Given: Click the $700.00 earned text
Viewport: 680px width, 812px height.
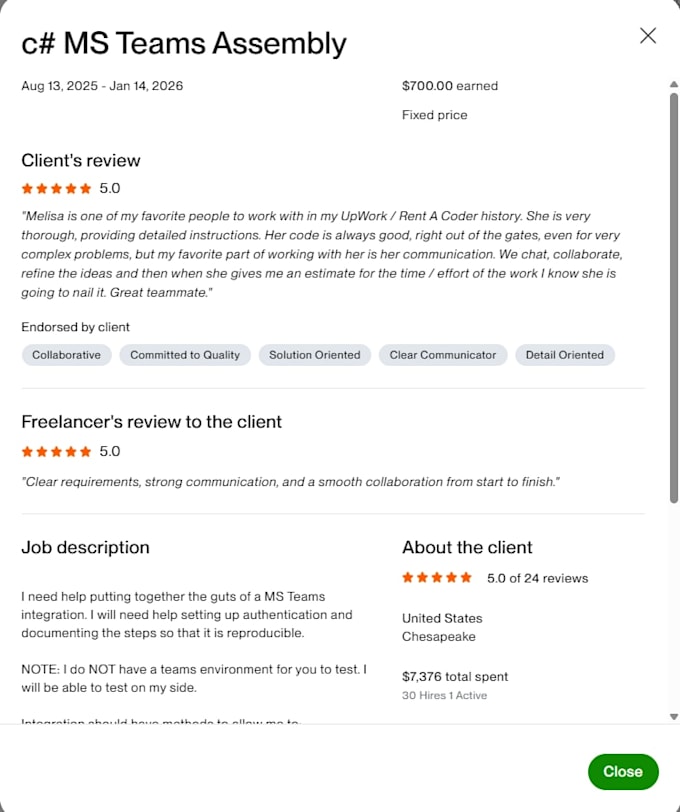Looking at the screenshot, I should click(450, 86).
